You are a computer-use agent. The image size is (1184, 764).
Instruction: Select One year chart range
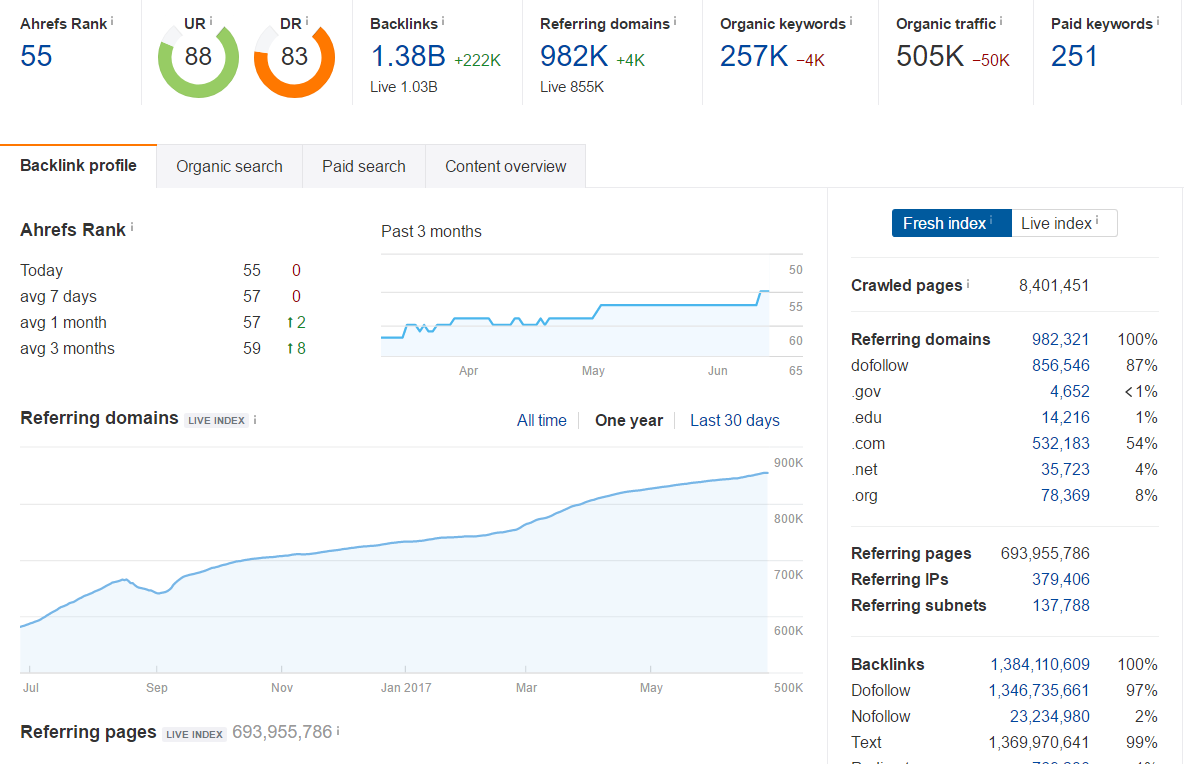point(629,421)
